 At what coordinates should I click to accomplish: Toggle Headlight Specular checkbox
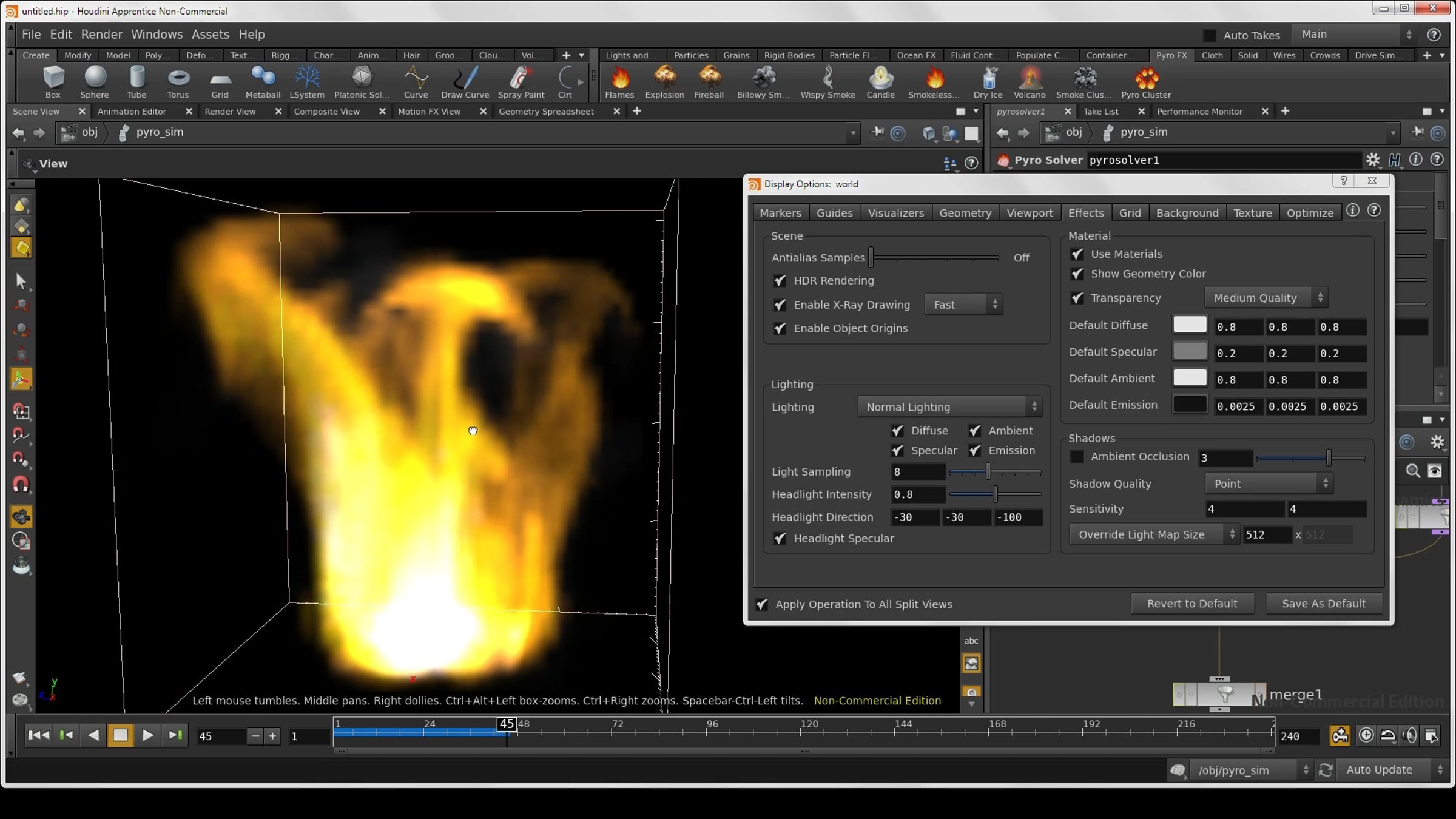click(780, 538)
